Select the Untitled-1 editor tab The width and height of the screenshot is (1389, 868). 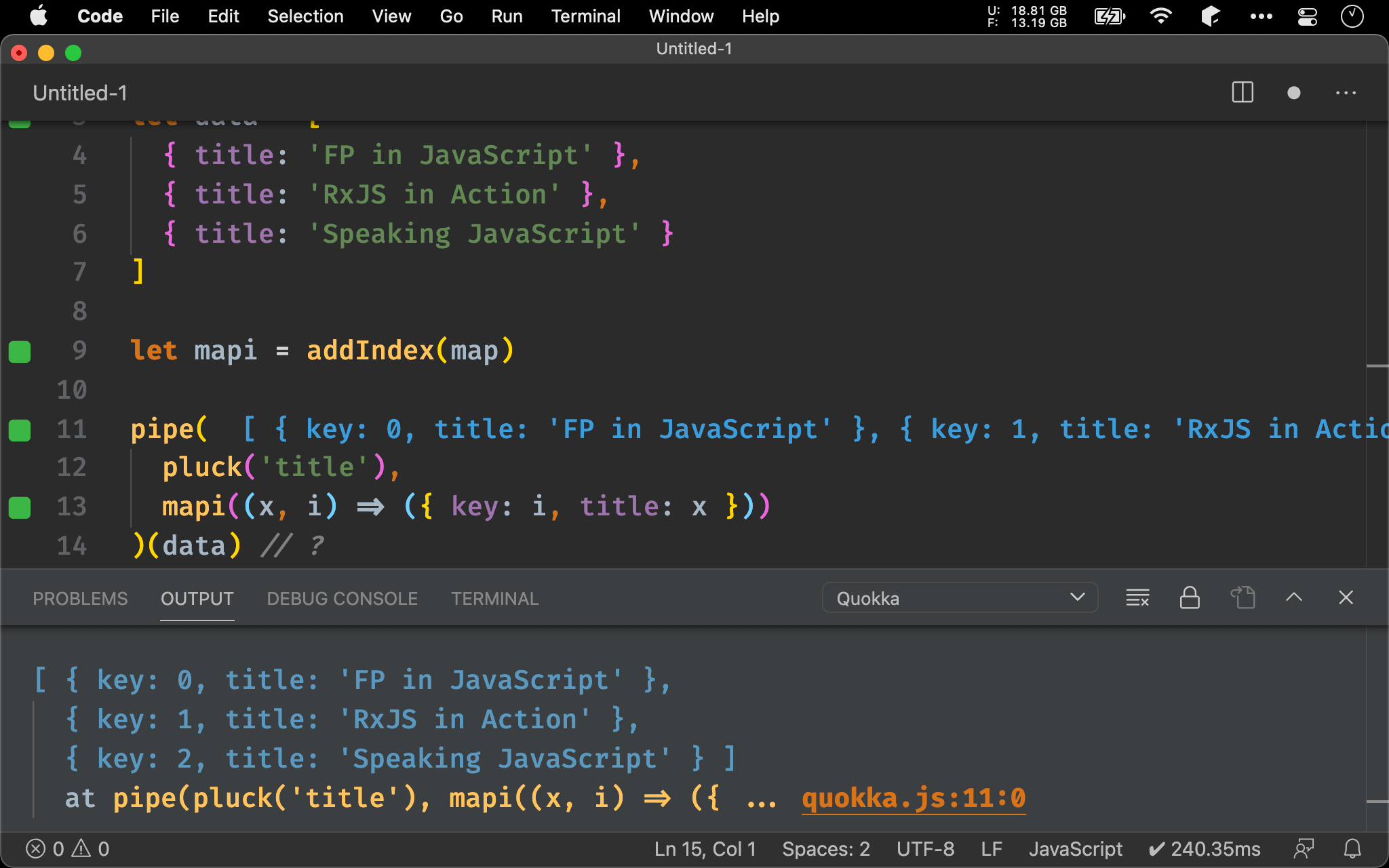point(80,93)
